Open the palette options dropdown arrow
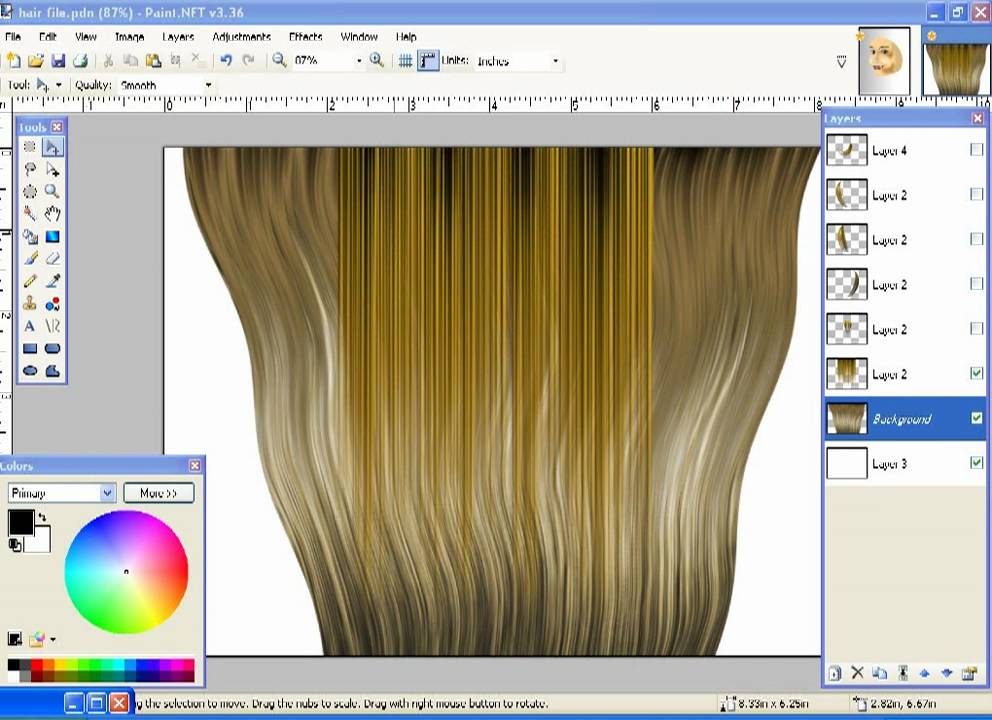The image size is (992, 720). click(53, 640)
